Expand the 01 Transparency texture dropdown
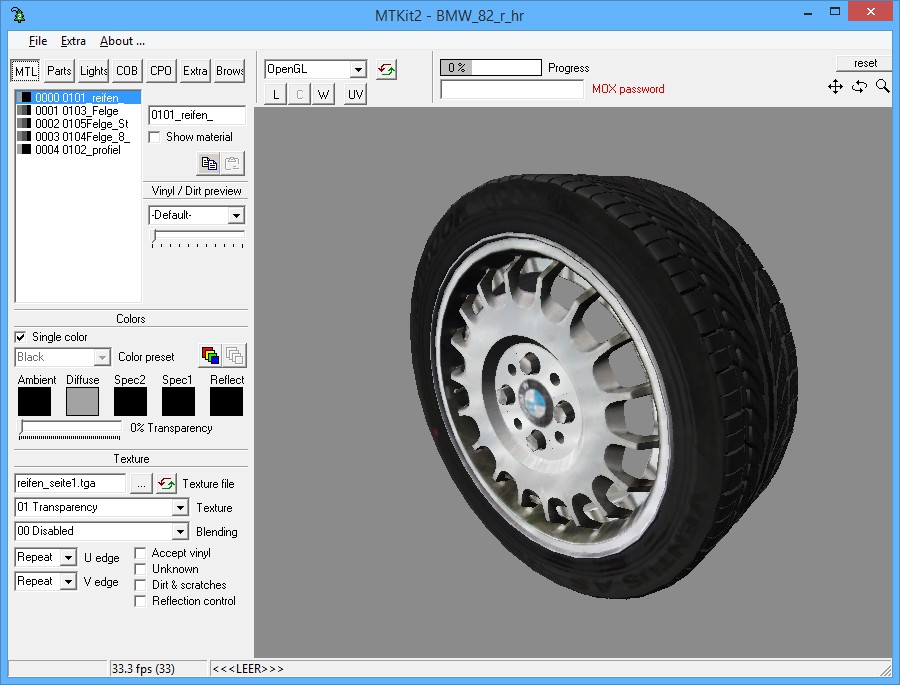The width and height of the screenshot is (900, 685). pyautogui.click(x=180, y=508)
